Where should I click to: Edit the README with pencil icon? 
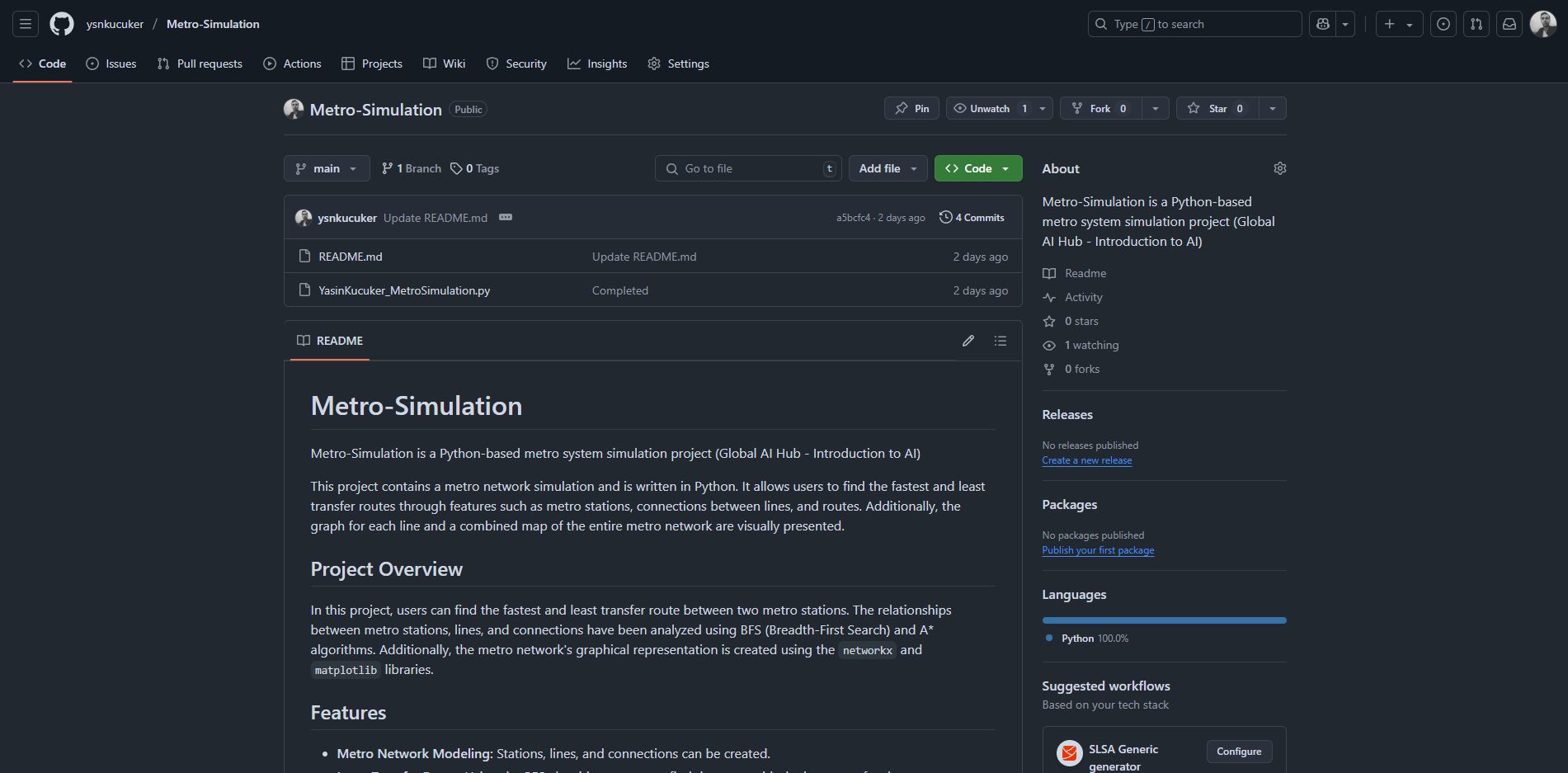tap(968, 341)
